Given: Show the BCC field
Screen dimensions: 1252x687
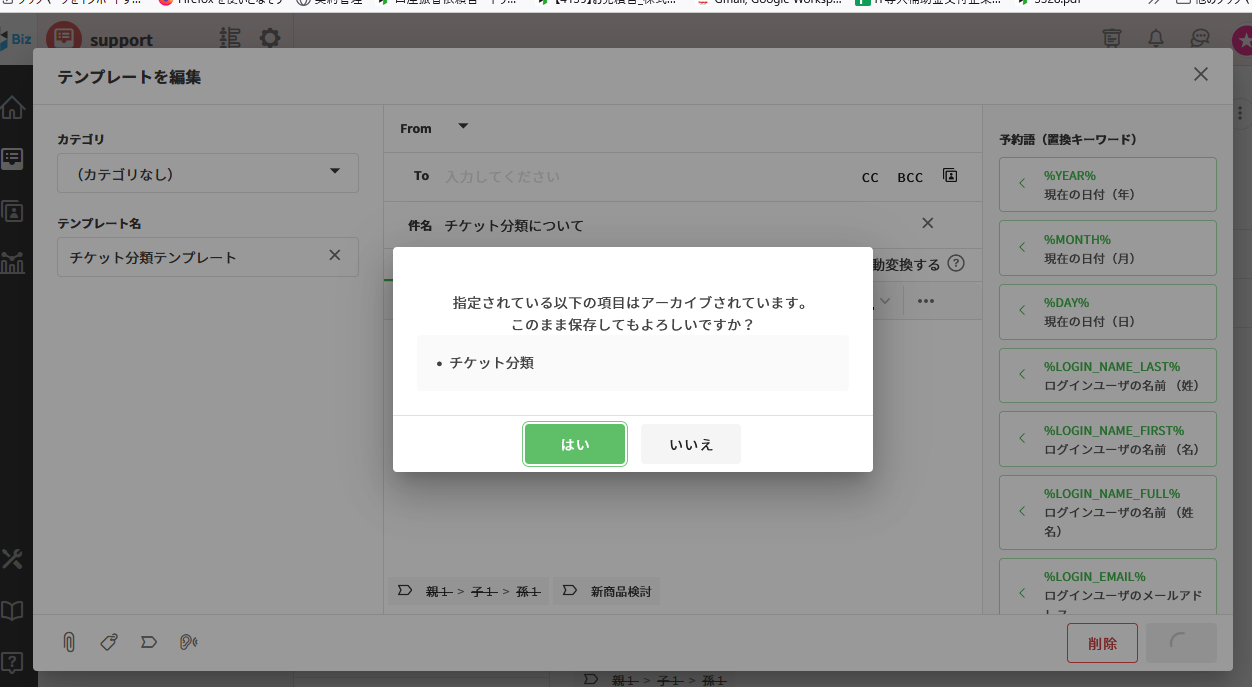Looking at the screenshot, I should (910, 177).
